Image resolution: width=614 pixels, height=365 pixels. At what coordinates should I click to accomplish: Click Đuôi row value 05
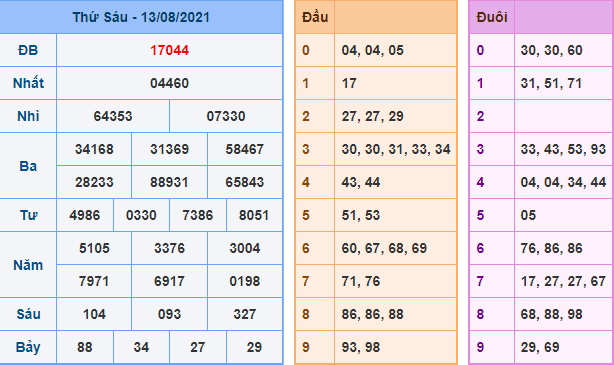[528, 215]
